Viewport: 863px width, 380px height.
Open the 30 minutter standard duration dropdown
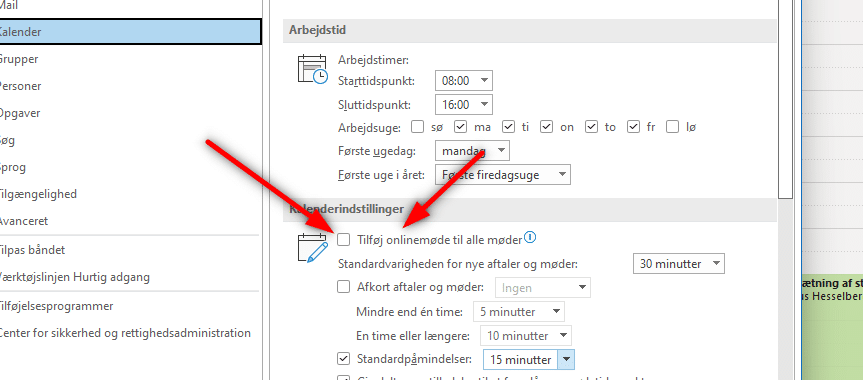[679, 263]
